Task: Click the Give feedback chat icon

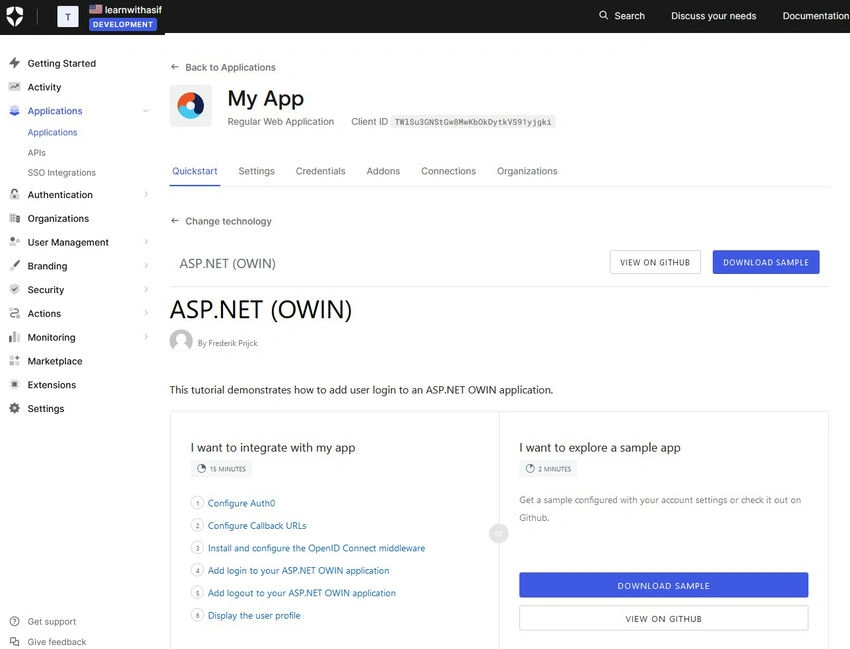Action: pos(15,641)
